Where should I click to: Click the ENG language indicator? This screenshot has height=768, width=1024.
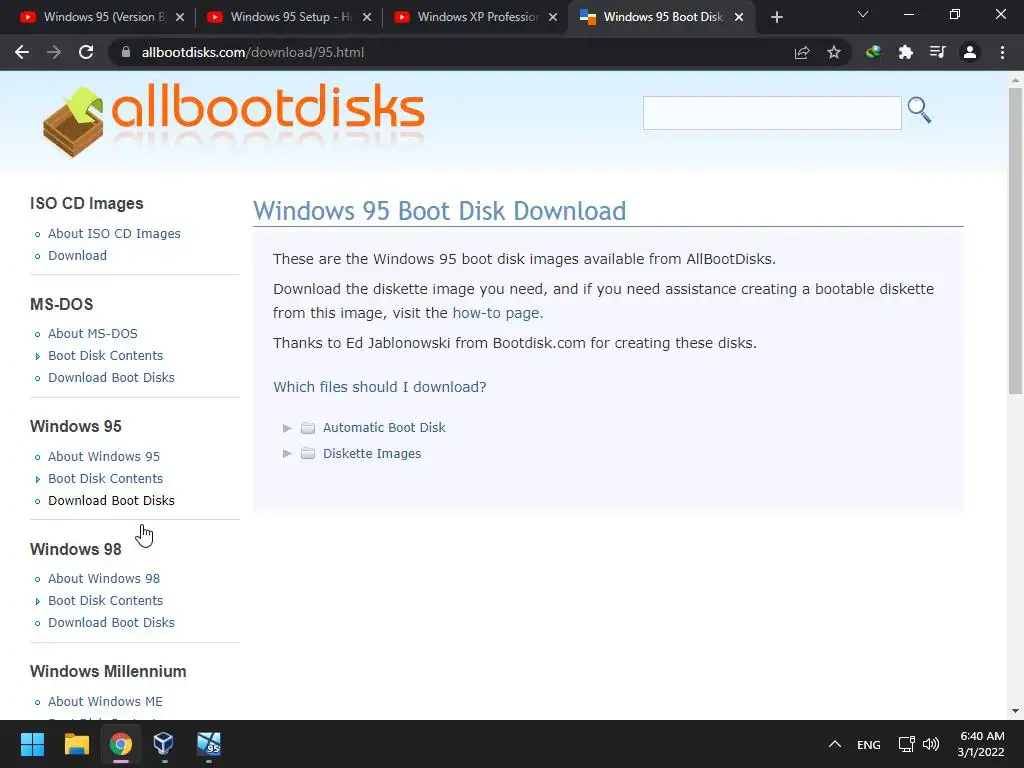(869, 745)
